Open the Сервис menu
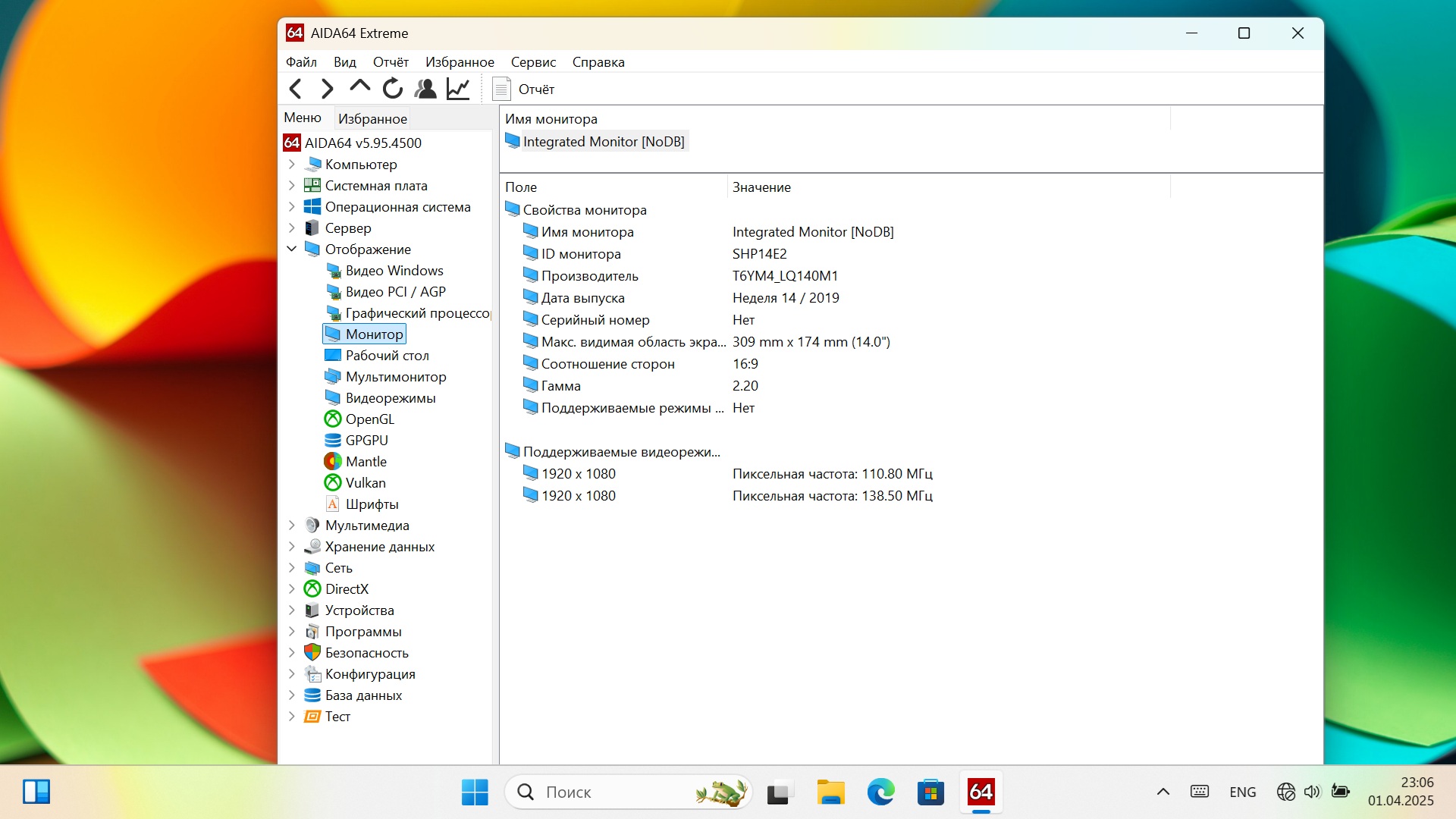This screenshot has width=1456, height=819. [x=533, y=62]
